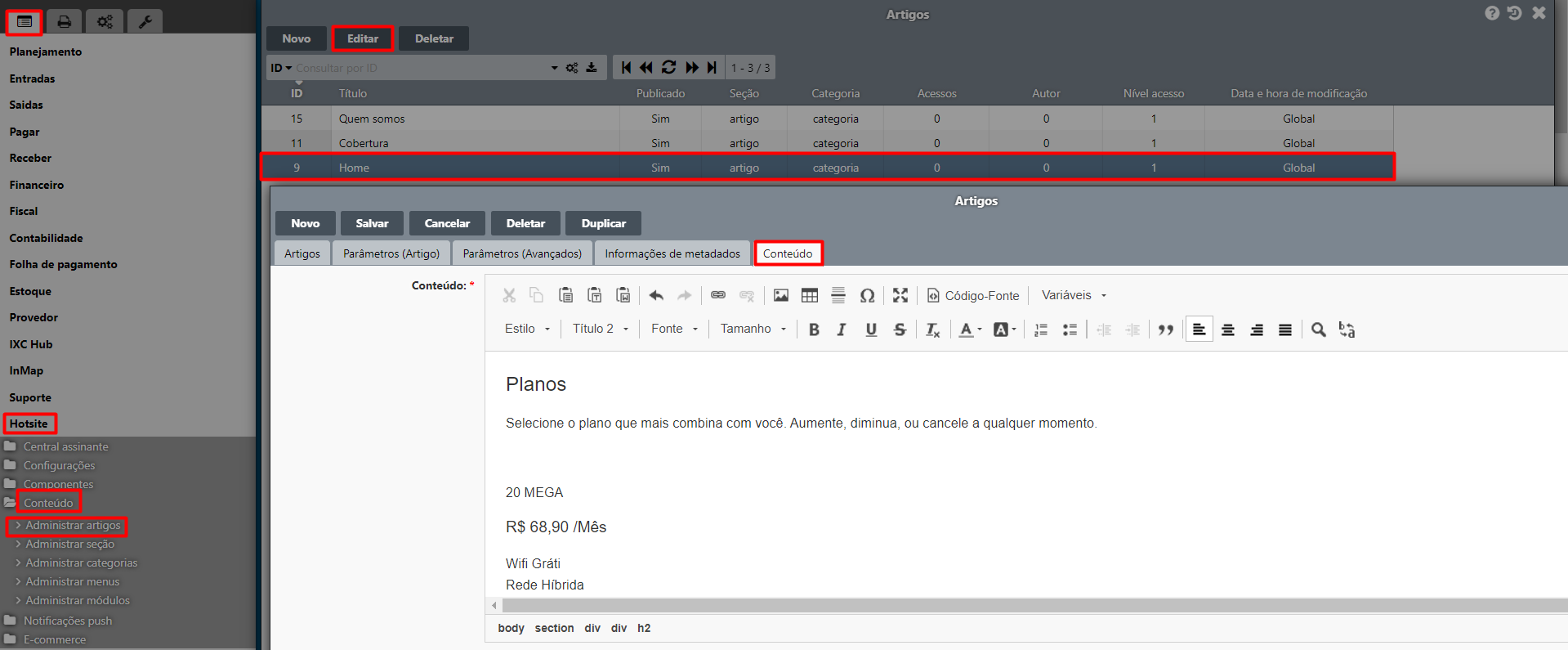Click Cancelar in the article form
The height and width of the screenshot is (650, 1568).
click(x=447, y=223)
